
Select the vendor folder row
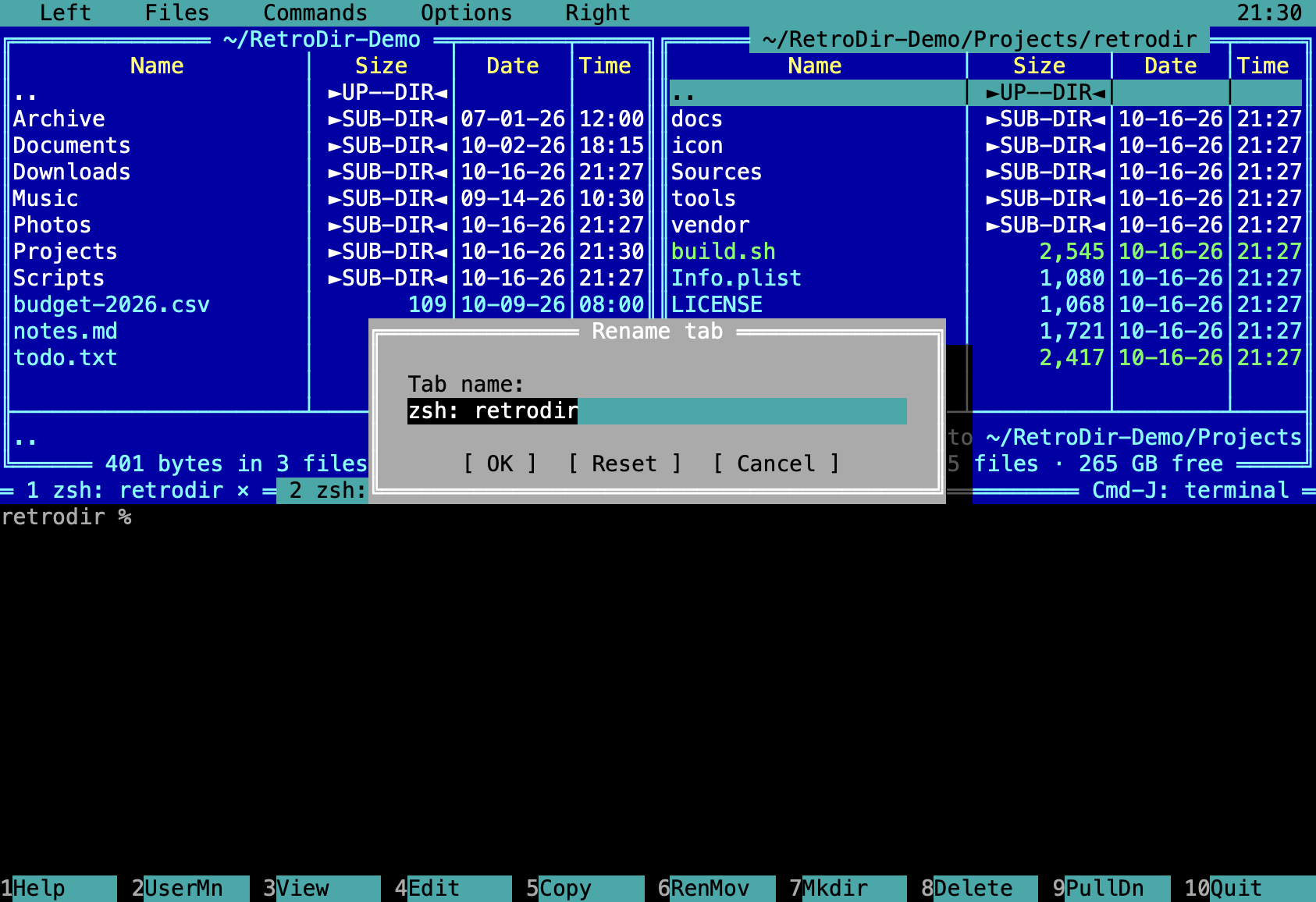987,225
